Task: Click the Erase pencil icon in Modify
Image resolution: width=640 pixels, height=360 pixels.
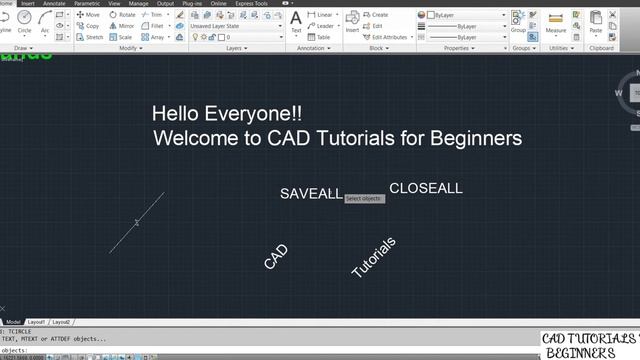Action: coord(180,15)
